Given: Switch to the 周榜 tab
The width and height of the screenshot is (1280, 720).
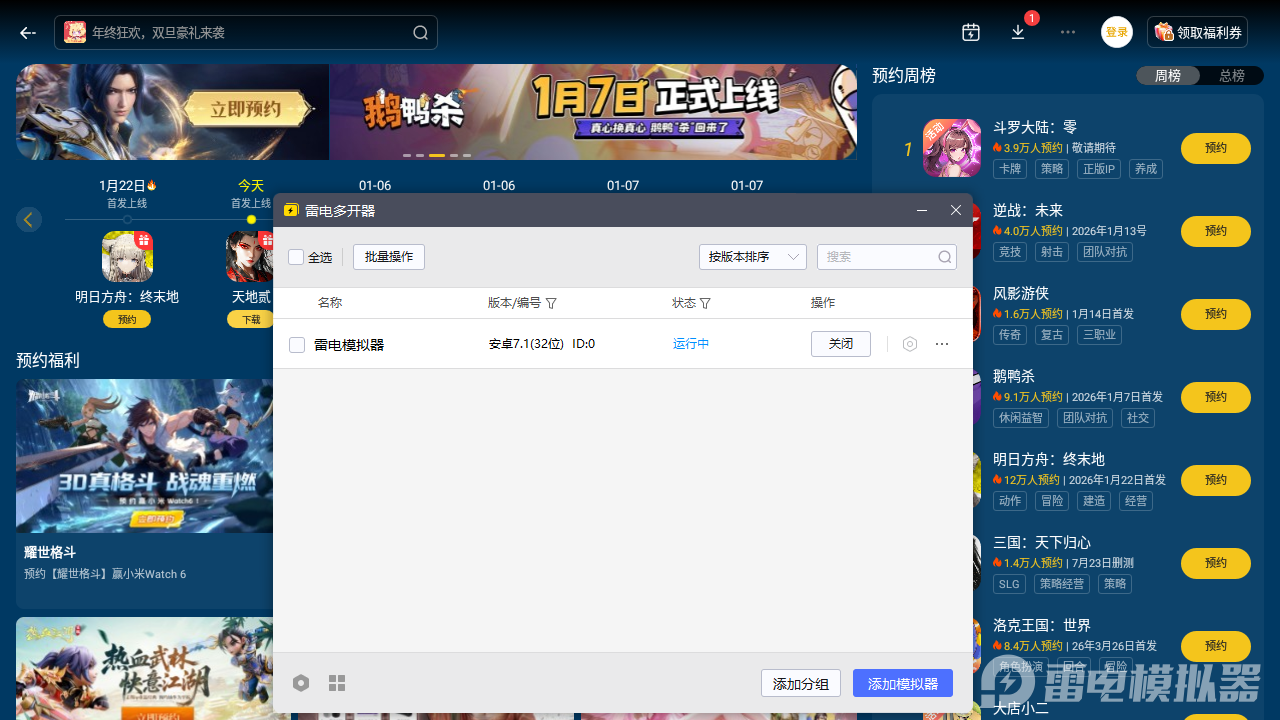Looking at the screenshot, I should tap(1167, 75).
